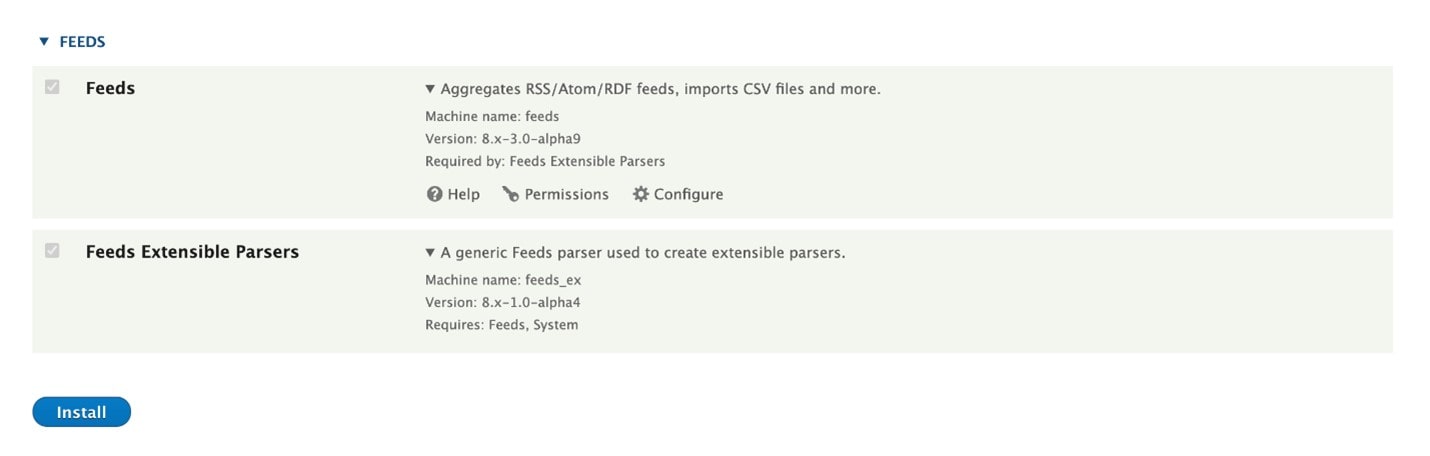Collapse the Feeds description disclosure triangle
1430x456 pixels.
(x=430, y=89)
